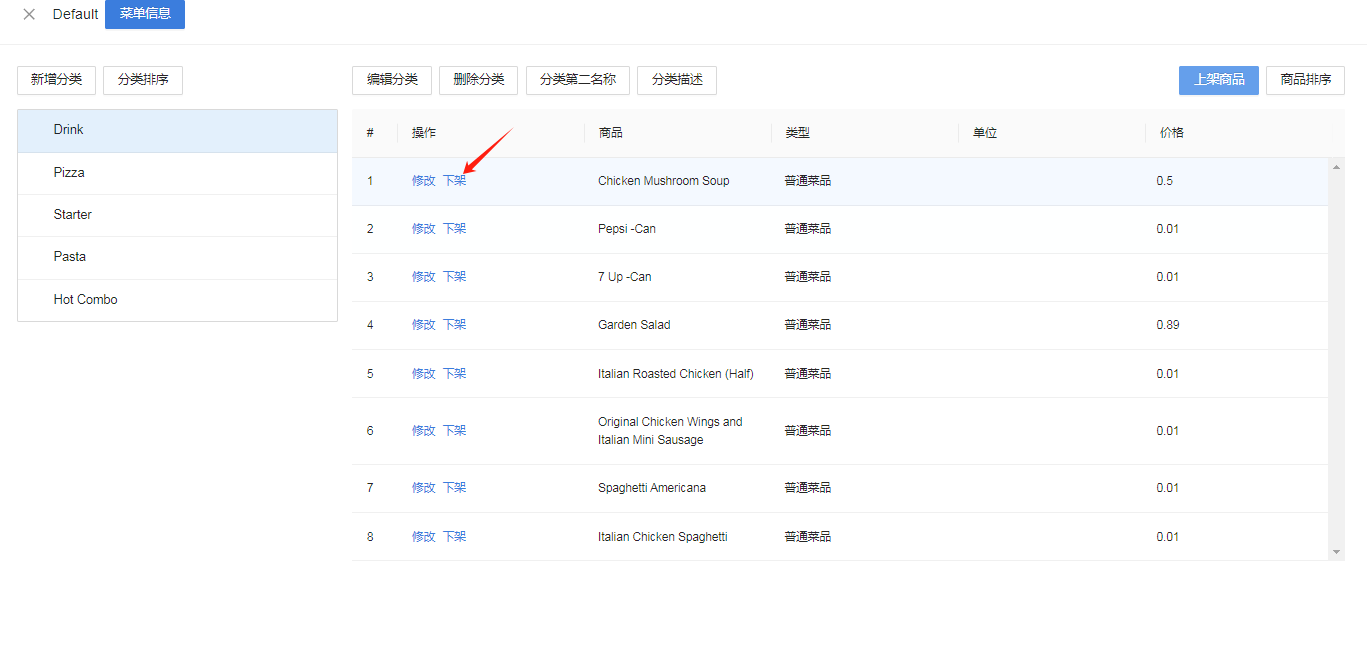Viewport: 1367px width, 645px height.
Task: Click 下架 for Italian Chicken Spaghetti
Action: [455, 537]
